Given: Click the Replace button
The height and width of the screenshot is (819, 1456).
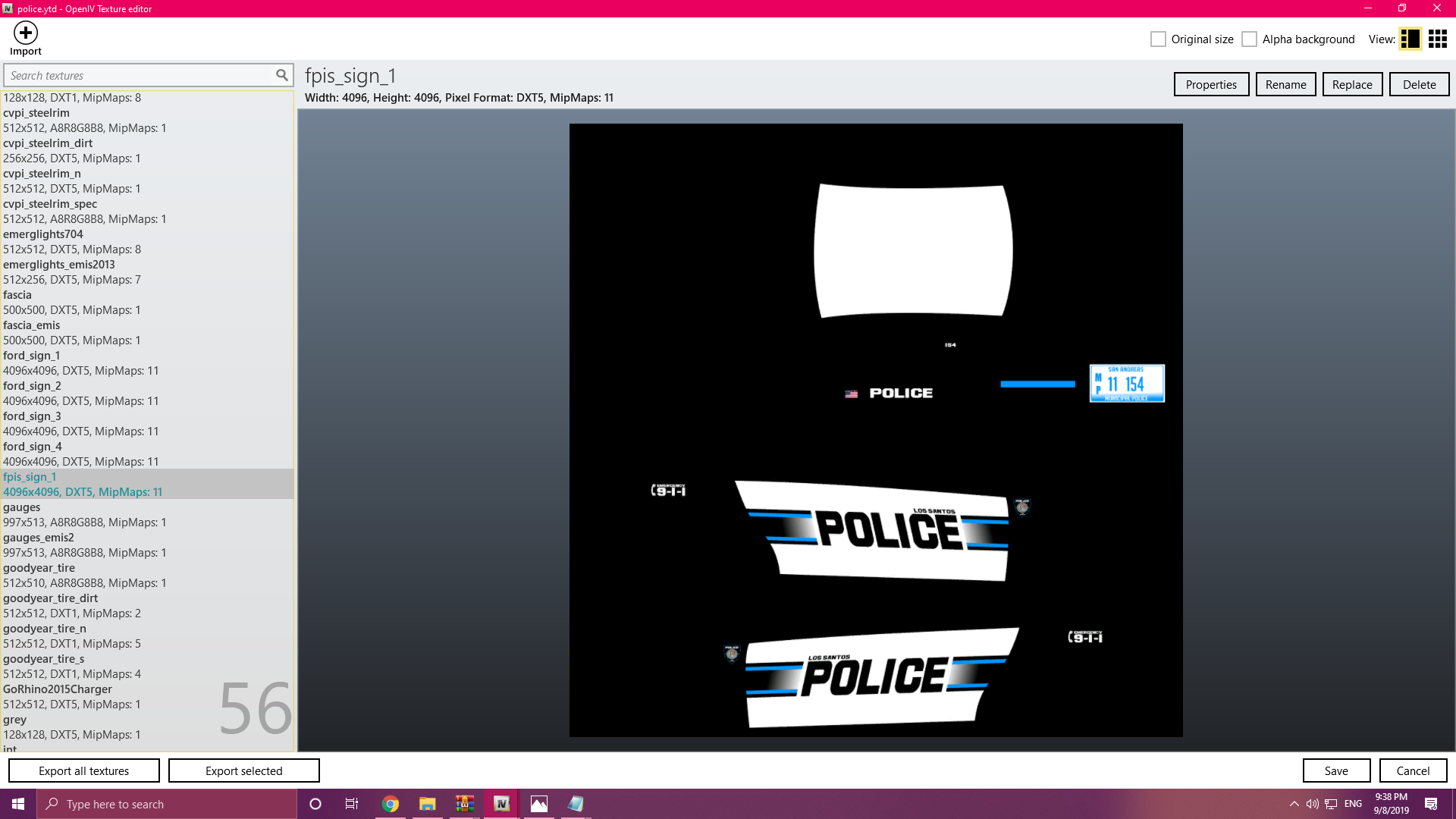Looking at the screenshot, I should pos(1352,84).
